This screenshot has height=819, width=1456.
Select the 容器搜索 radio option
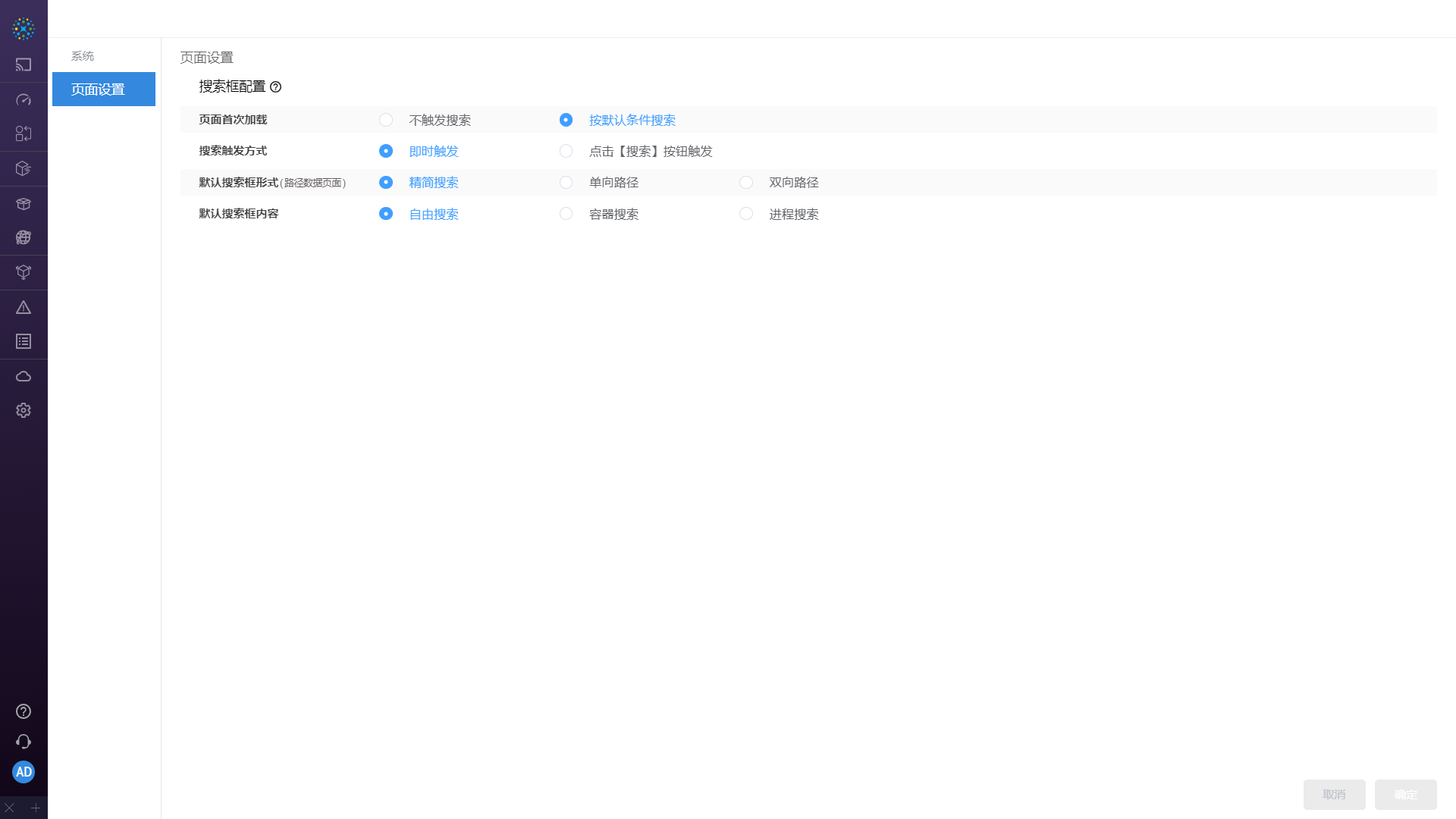566,214
